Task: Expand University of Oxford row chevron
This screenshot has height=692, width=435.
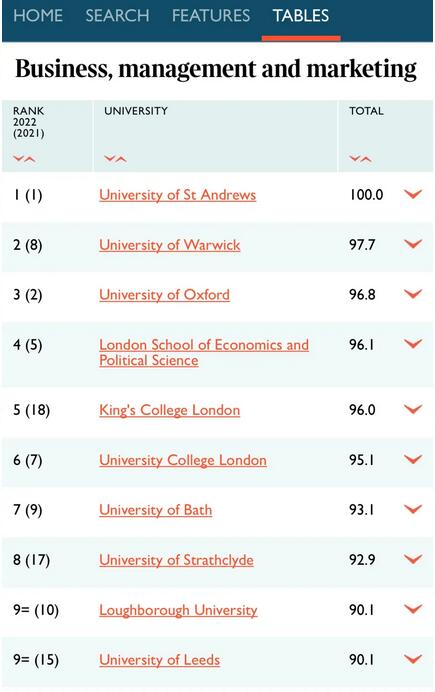Action: tap(413, 294)
